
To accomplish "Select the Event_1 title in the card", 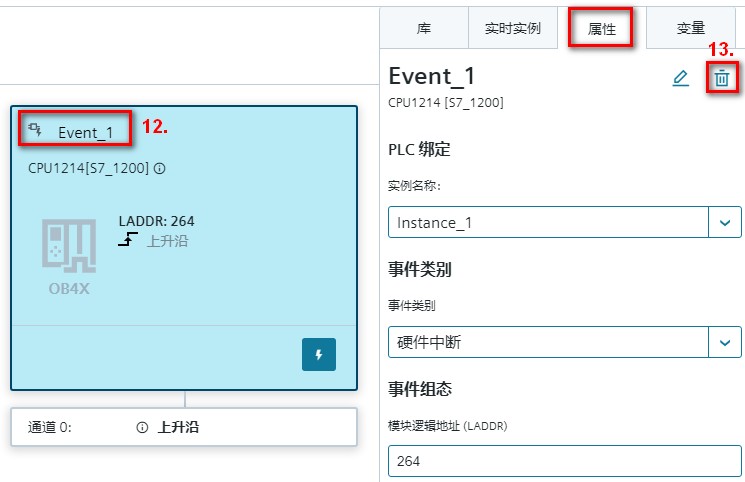I will pos(92,132).
